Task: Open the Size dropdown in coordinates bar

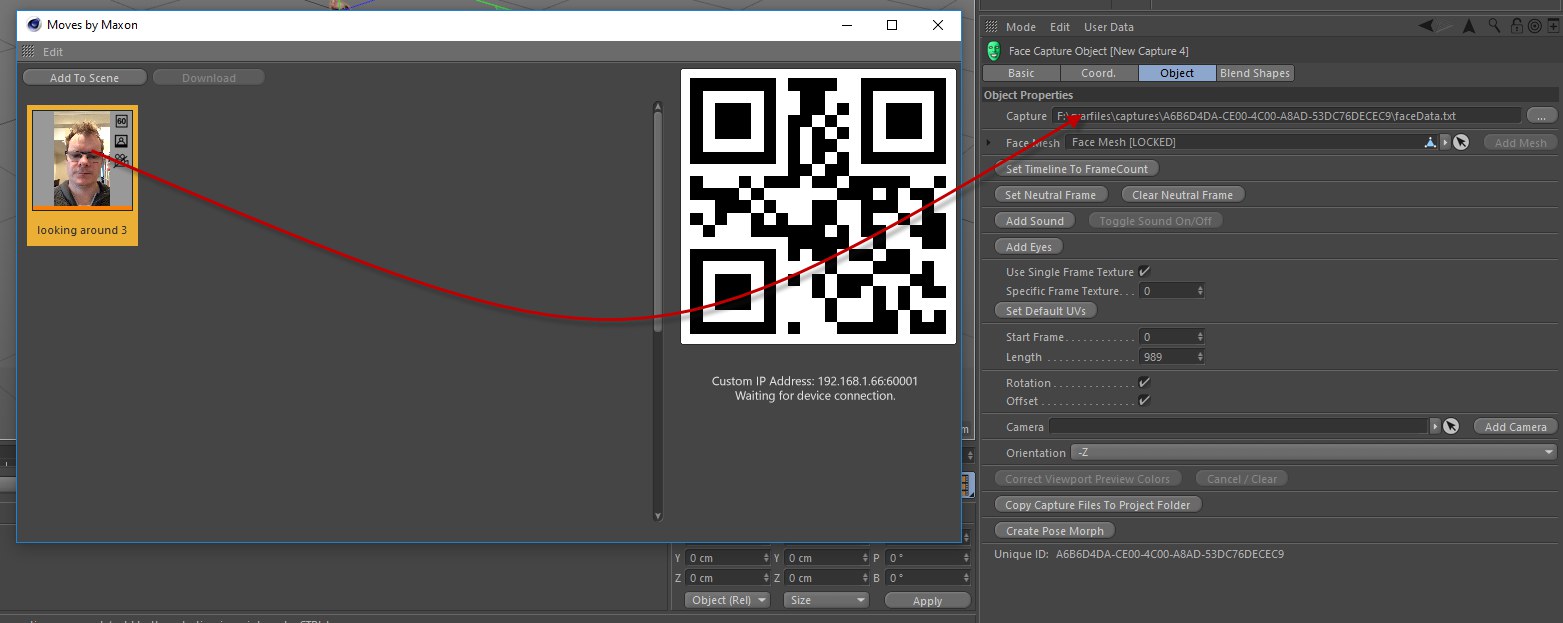Action: 826,600
